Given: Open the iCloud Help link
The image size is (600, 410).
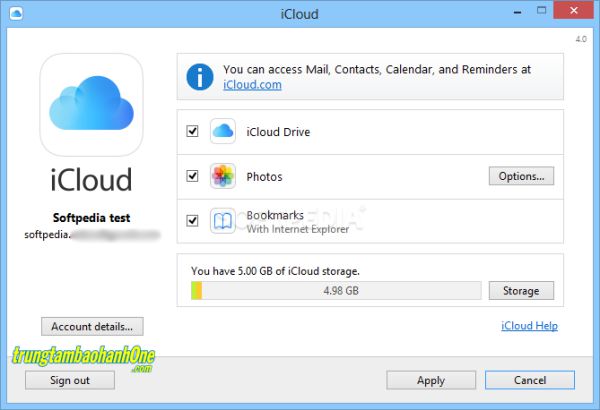Looking at the screenshot, I should pos(530,326).
